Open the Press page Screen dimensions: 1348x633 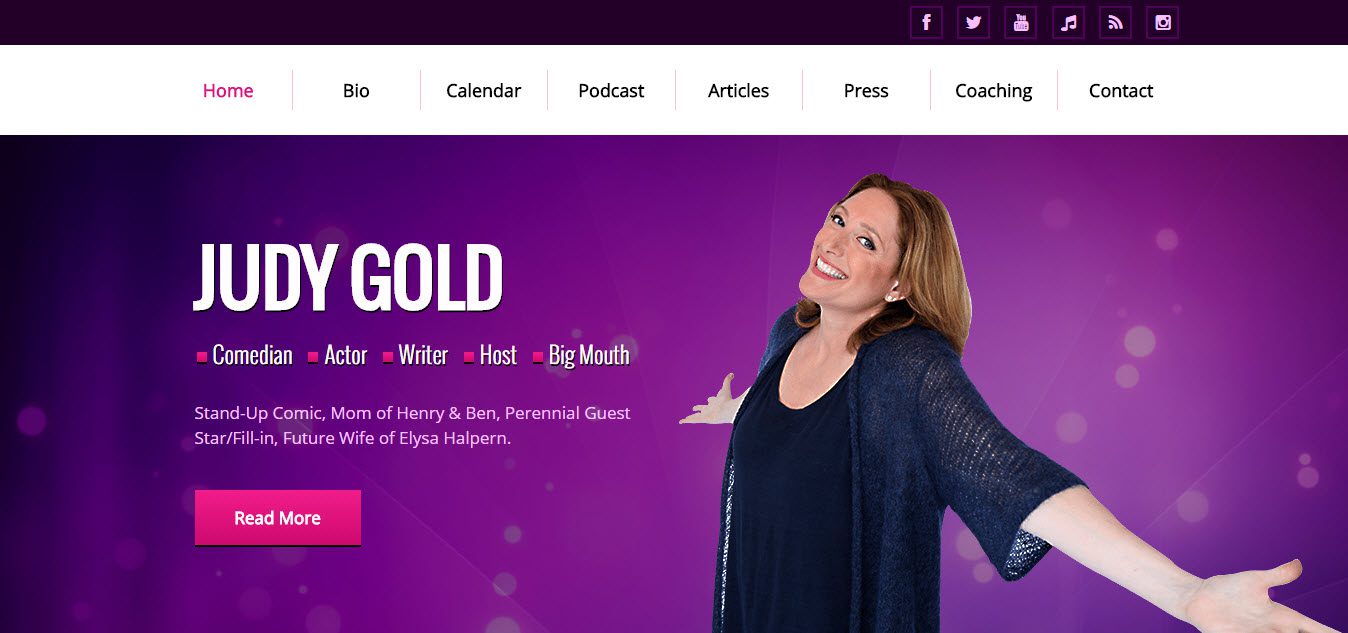tap(866, 90)
